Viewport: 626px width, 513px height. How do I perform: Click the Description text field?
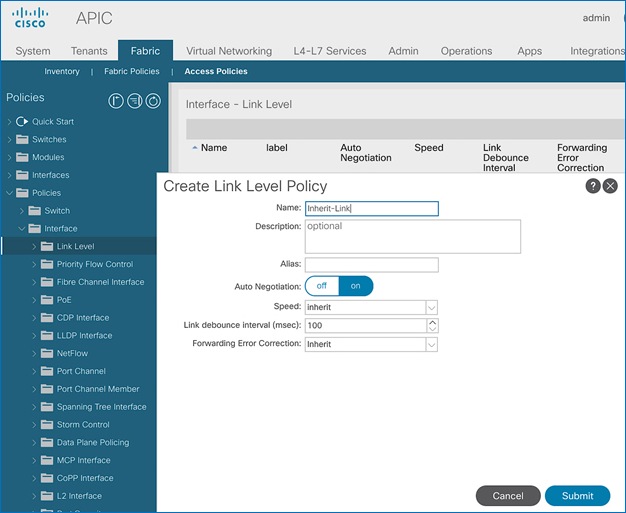coord(412,237)
